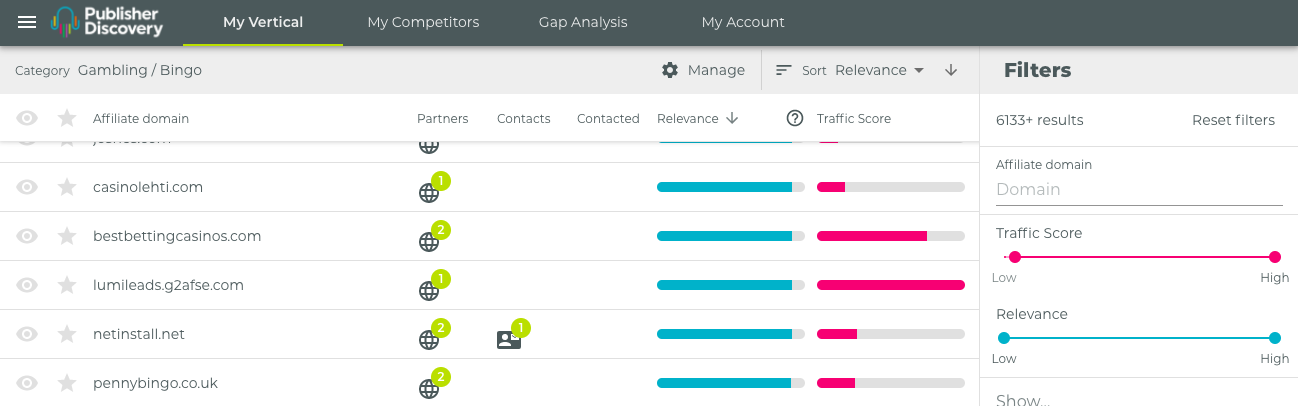This screenshot has width=1298, height=406.
Task: Click the 6133+ results count
Action: tap(1040, 120)
